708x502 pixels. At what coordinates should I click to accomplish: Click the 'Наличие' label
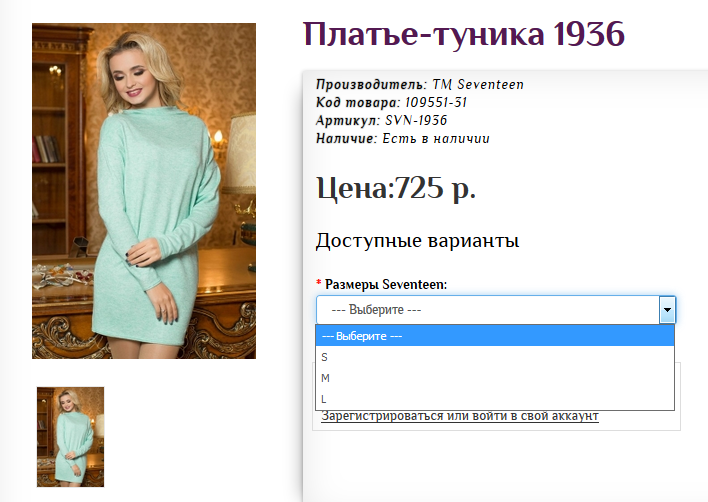[344, 138]
